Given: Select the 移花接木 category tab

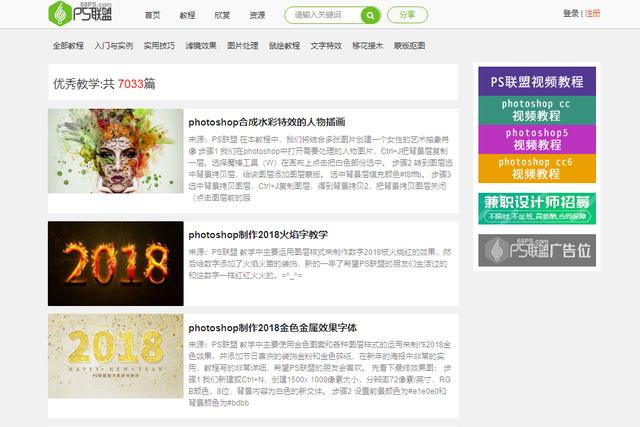Looking at the screenshot, I should point(367,46).
